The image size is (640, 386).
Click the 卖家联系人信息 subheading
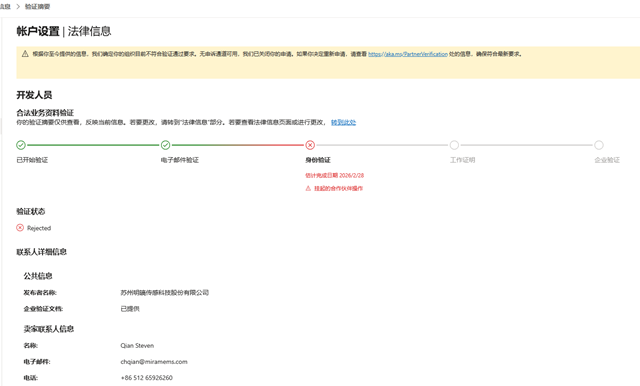coord(49,329)
